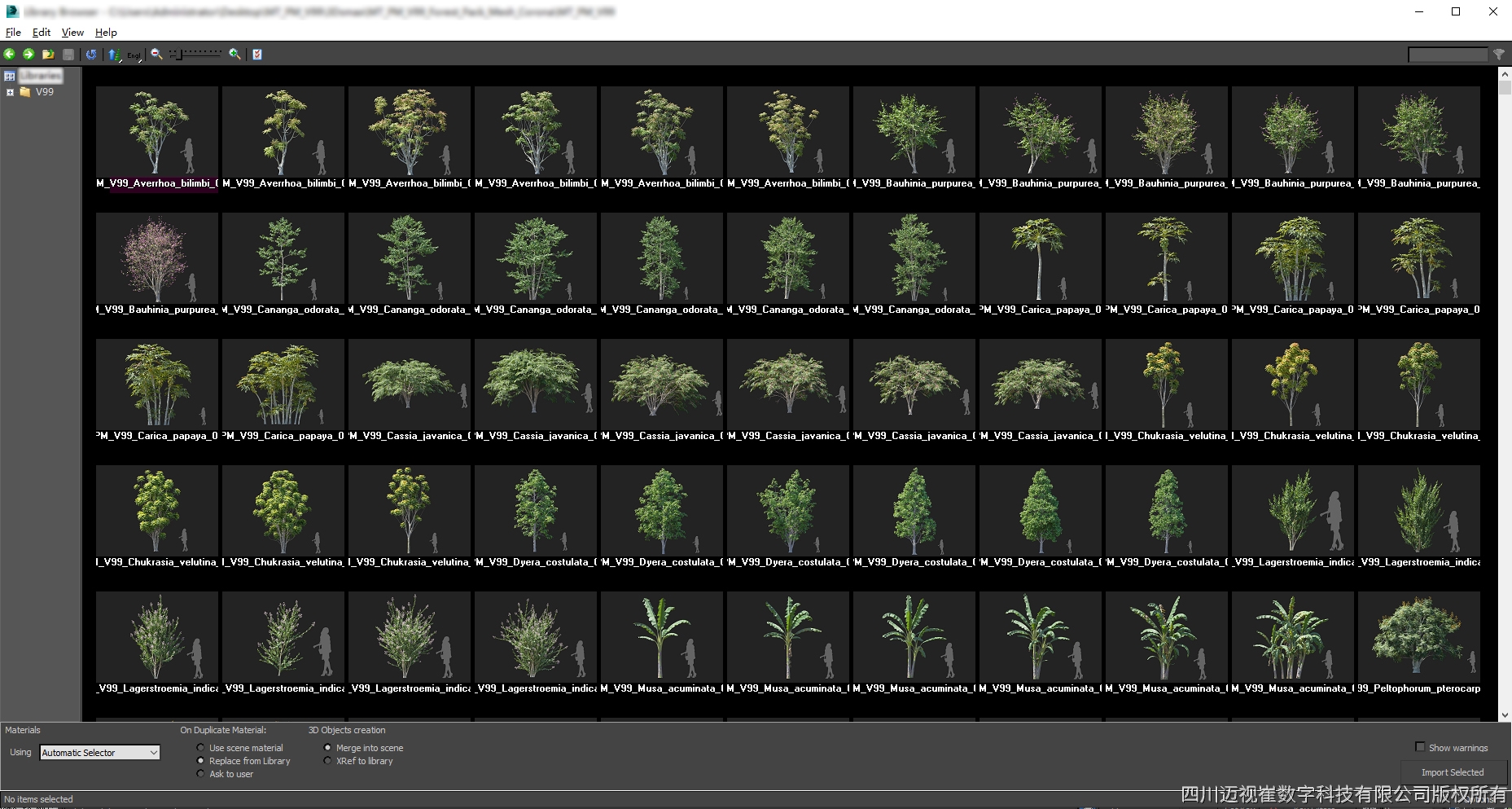Click the reload library icon

[x=91, y=54]
